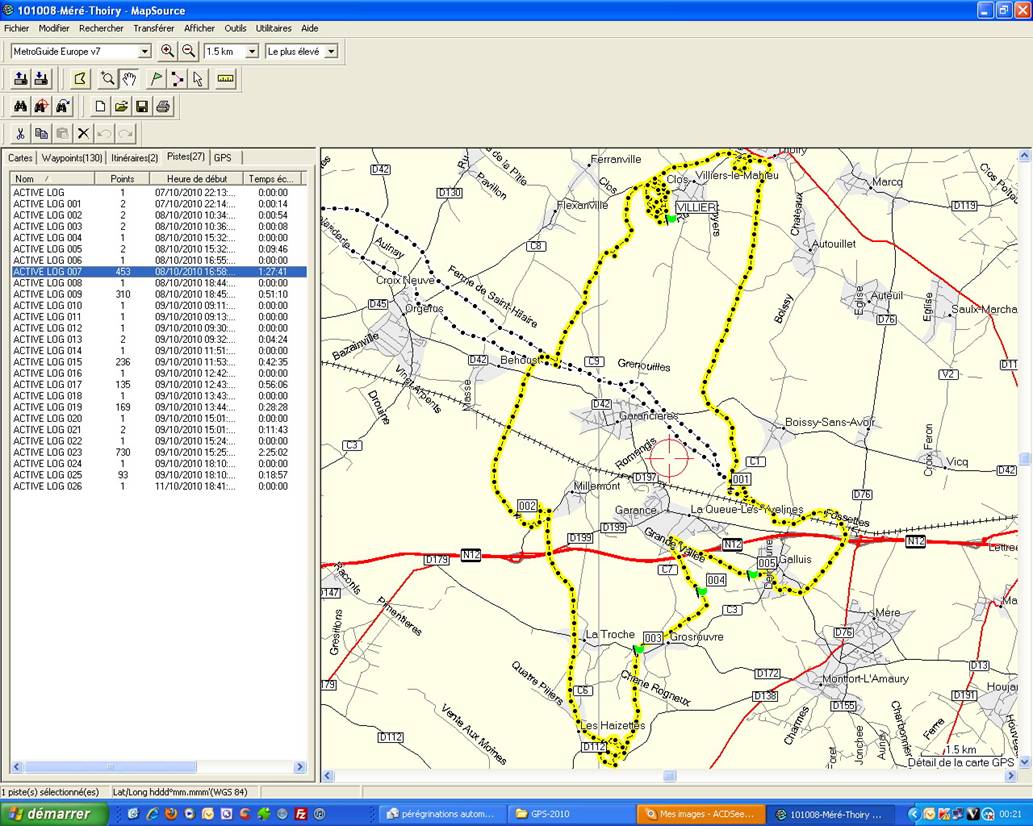Open the Modifier menu
The image size is (1033, 826).
tap(54, 28)
